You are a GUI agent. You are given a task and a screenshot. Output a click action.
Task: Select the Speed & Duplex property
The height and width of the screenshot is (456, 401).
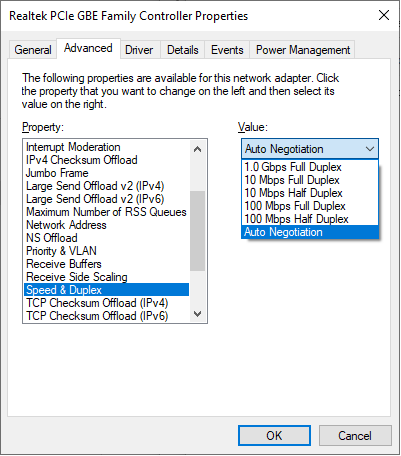click(107, 290)
